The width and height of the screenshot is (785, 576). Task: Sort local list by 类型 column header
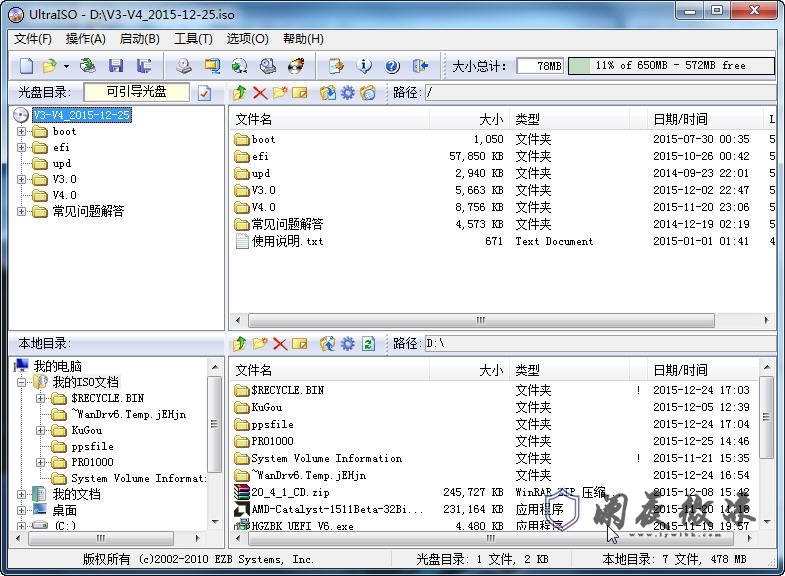tap(570, 371)
